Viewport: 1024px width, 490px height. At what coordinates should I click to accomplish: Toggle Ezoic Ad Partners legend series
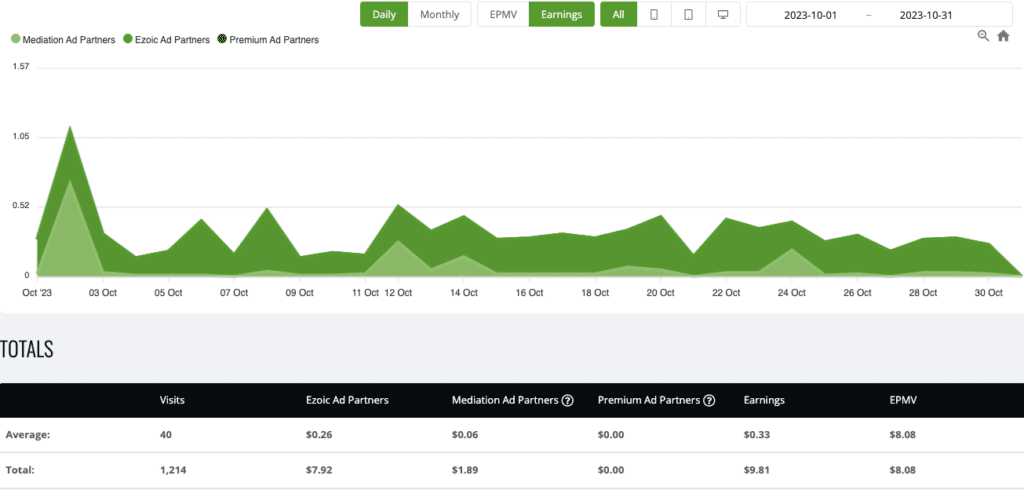tap(165, 40)
